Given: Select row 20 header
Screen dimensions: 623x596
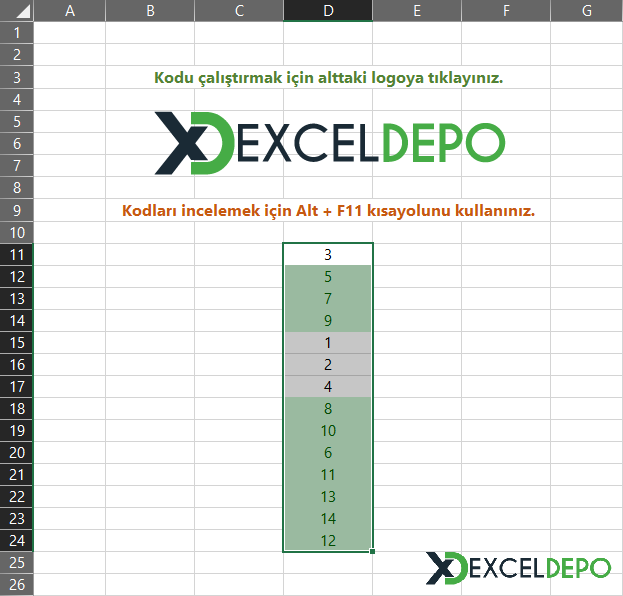Looking at the screenshot, I should coord(17,452).
